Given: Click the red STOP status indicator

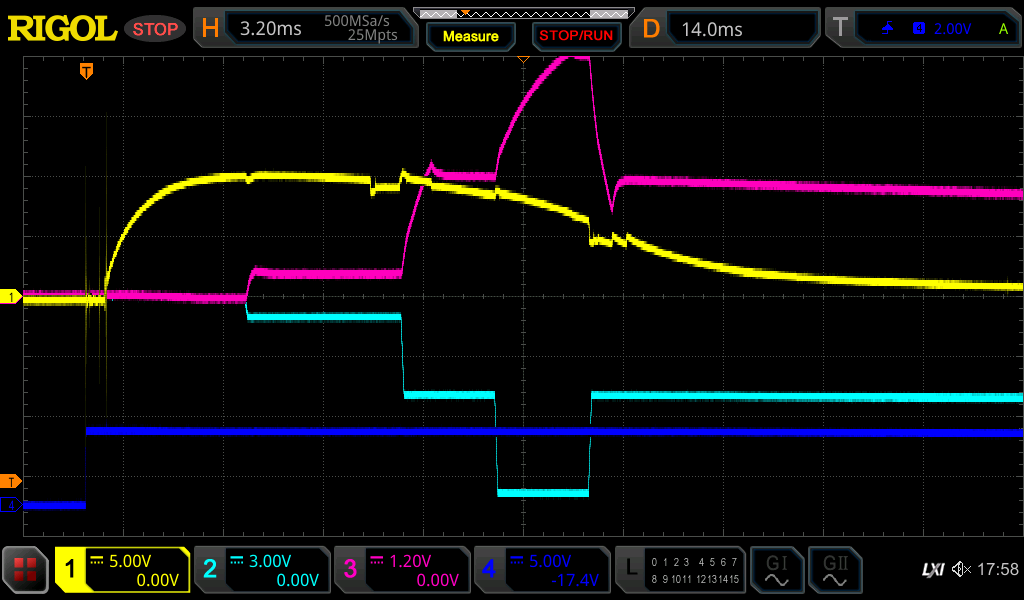Looking at the screenshot, I should tap(155, 29).
